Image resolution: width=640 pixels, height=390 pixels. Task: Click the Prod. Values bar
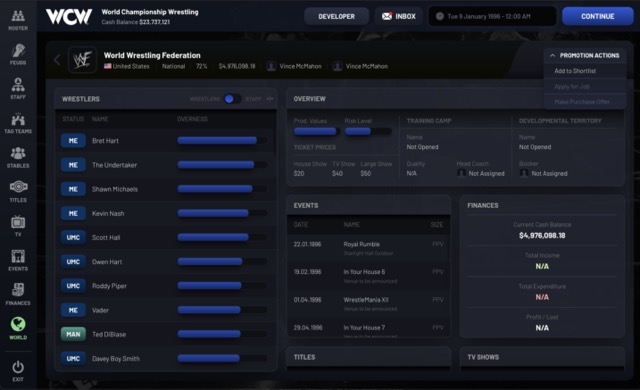pyautogui.click(x=316, y=131)
